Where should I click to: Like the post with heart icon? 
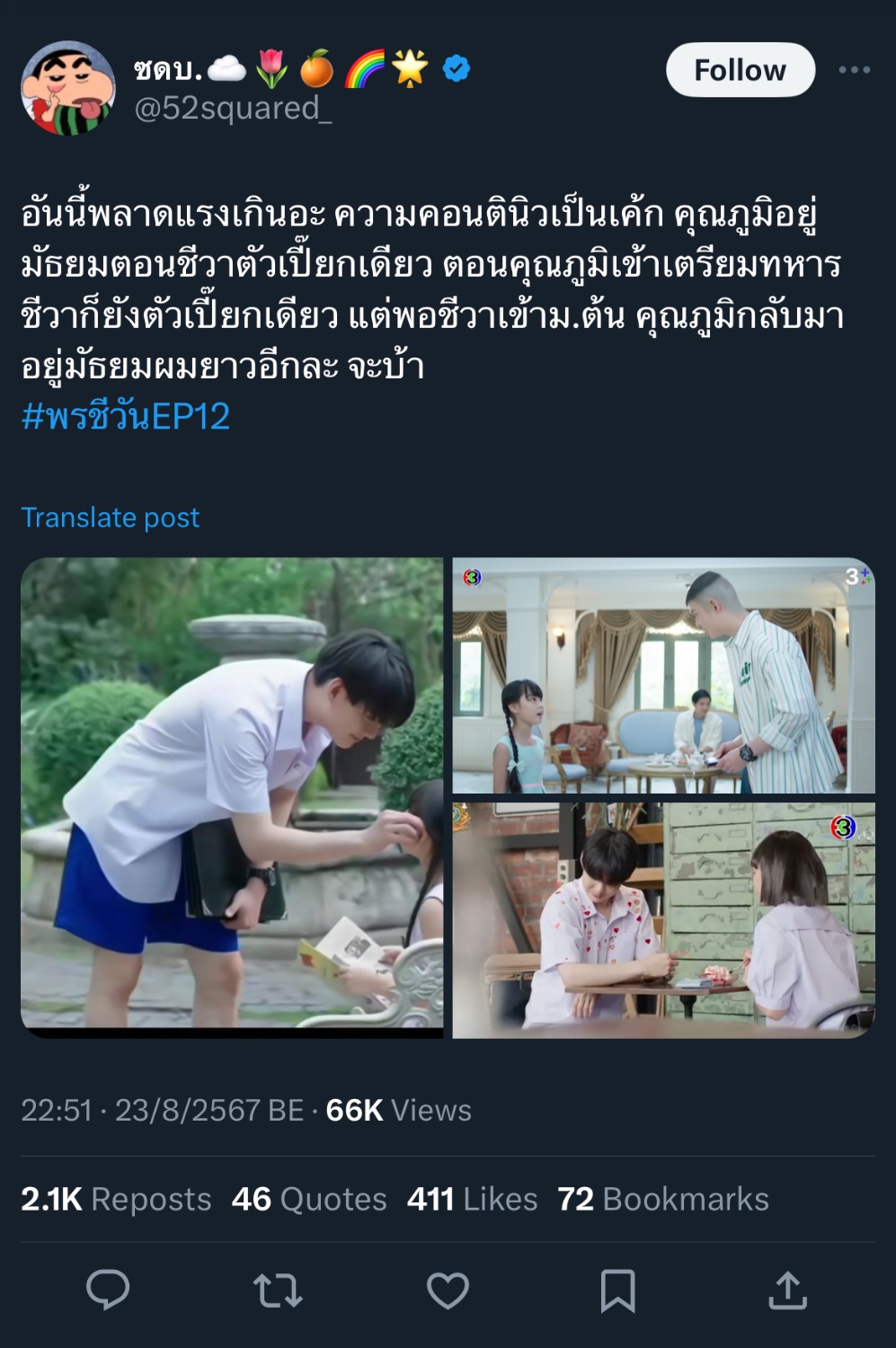448,1290
